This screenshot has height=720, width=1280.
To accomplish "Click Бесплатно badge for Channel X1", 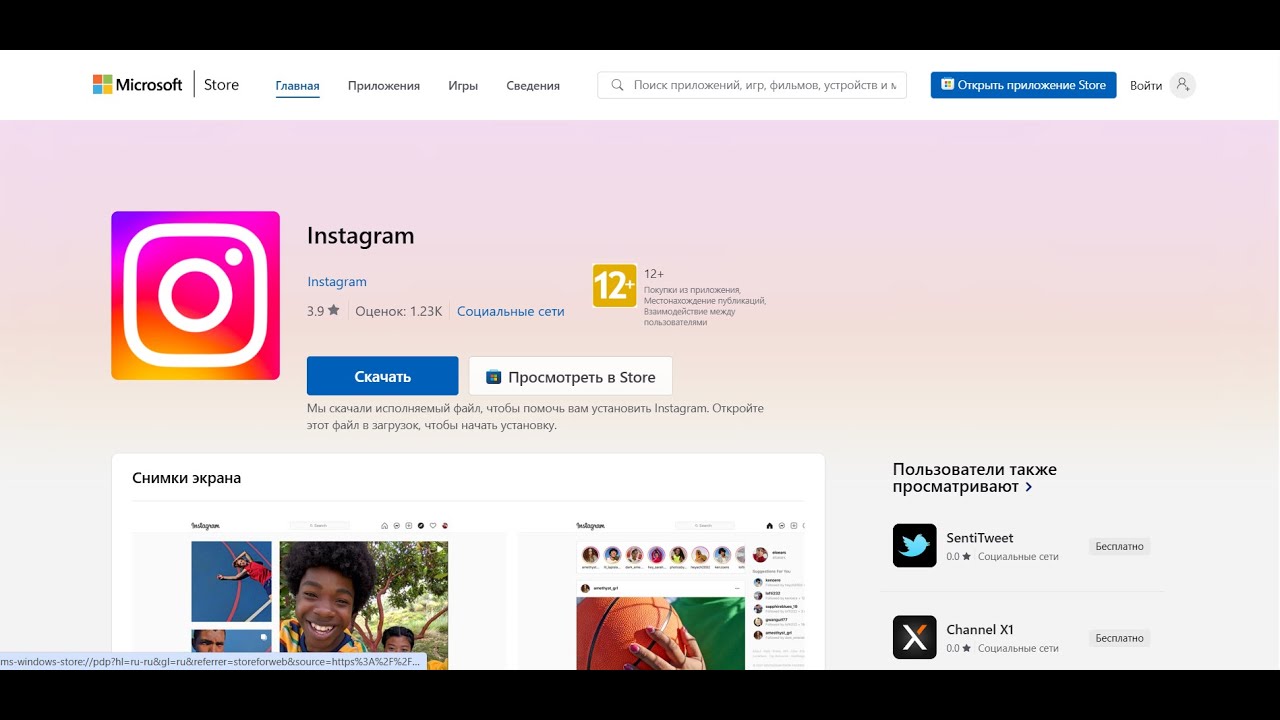I will click(1119, 638).
